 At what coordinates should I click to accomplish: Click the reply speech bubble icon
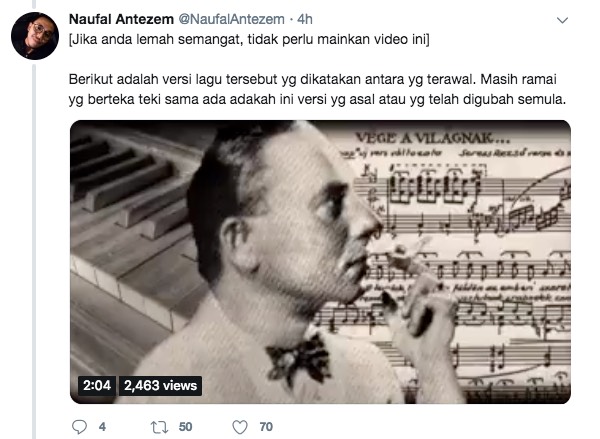tap(79, 426)
